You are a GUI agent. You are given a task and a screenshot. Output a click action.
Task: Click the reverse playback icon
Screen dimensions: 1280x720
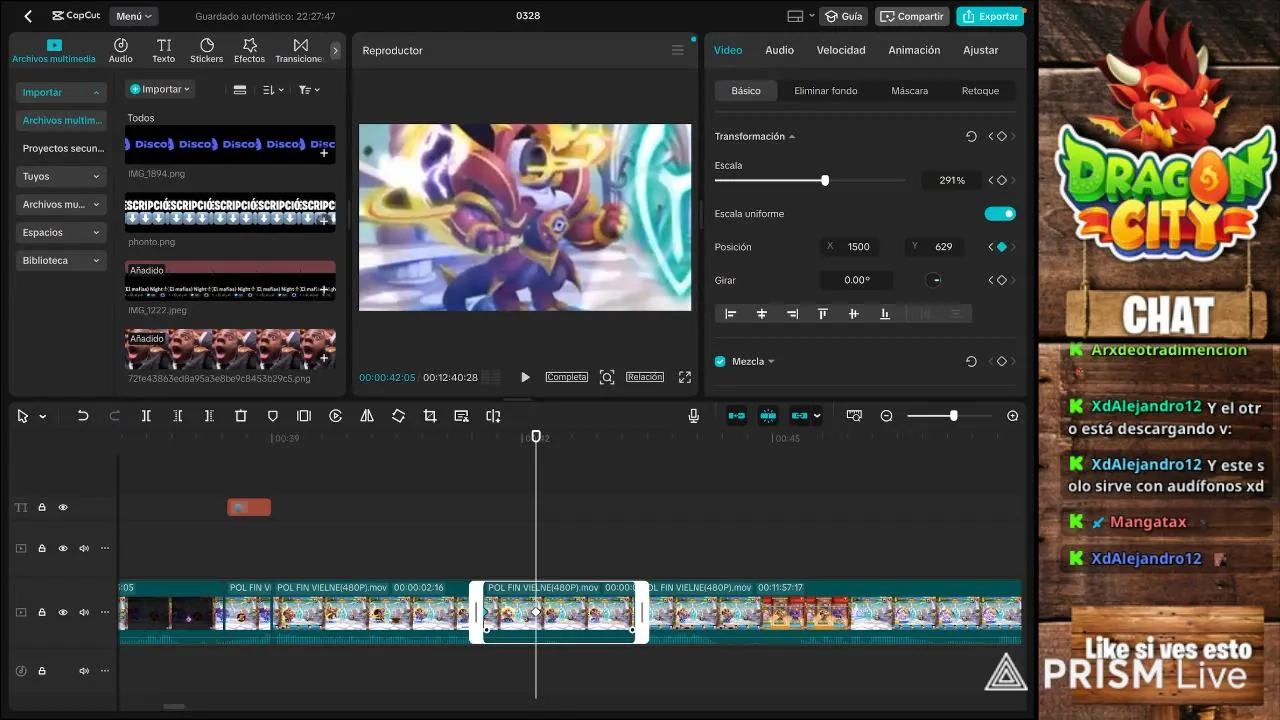pyautogui.click(x=336, y=416)
